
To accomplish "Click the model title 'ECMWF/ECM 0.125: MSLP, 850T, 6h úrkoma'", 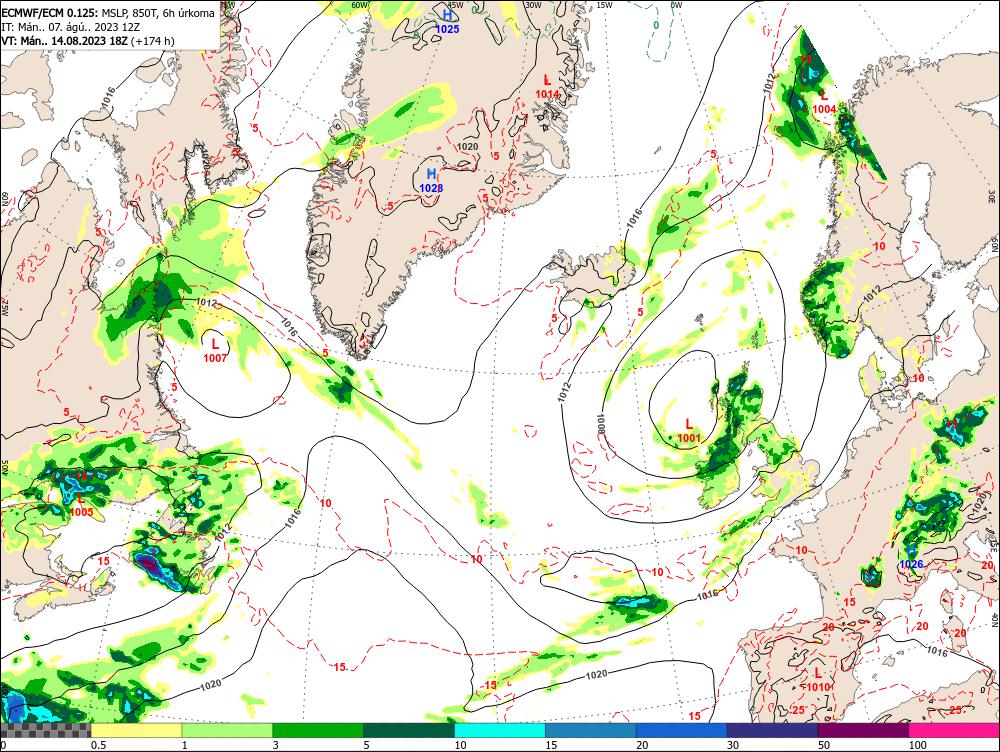I will (108, 13).
